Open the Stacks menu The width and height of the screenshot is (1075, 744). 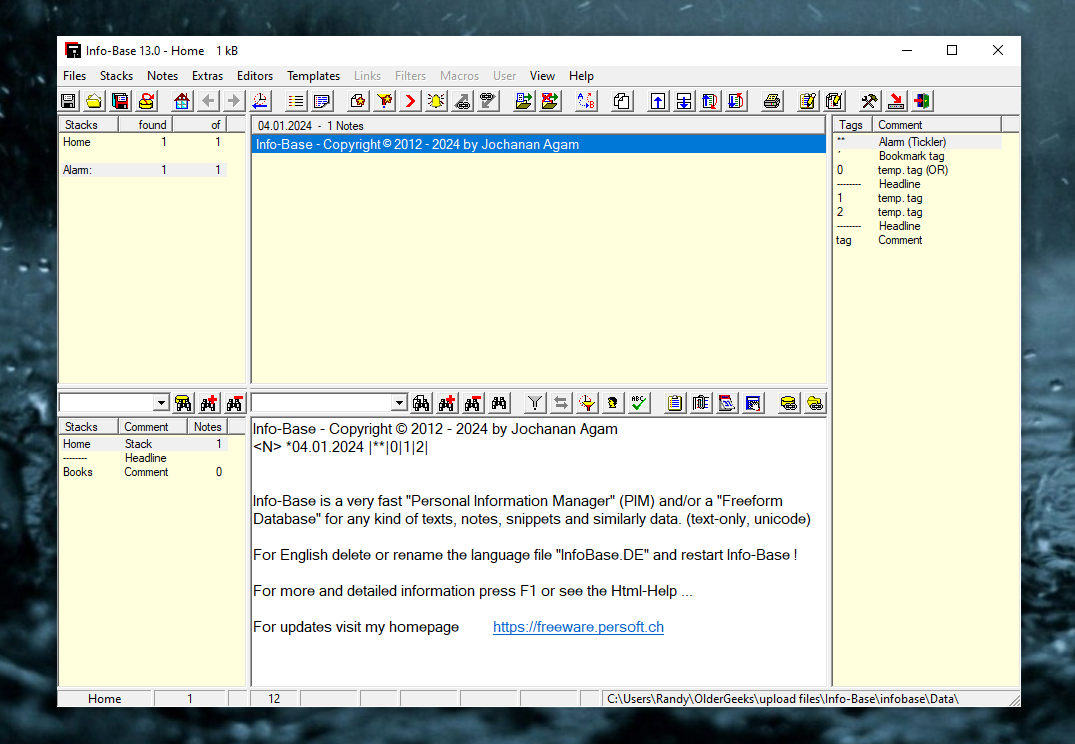[117, 76]
